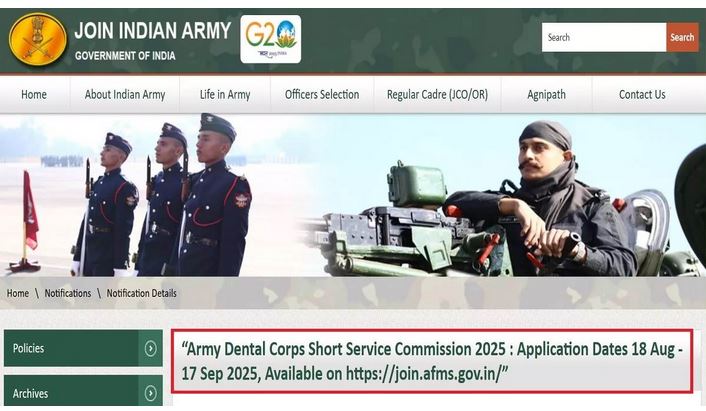The image size is (706, 411).
Task: Click the Indian Army emblem logo
Action: pos(37,39)
